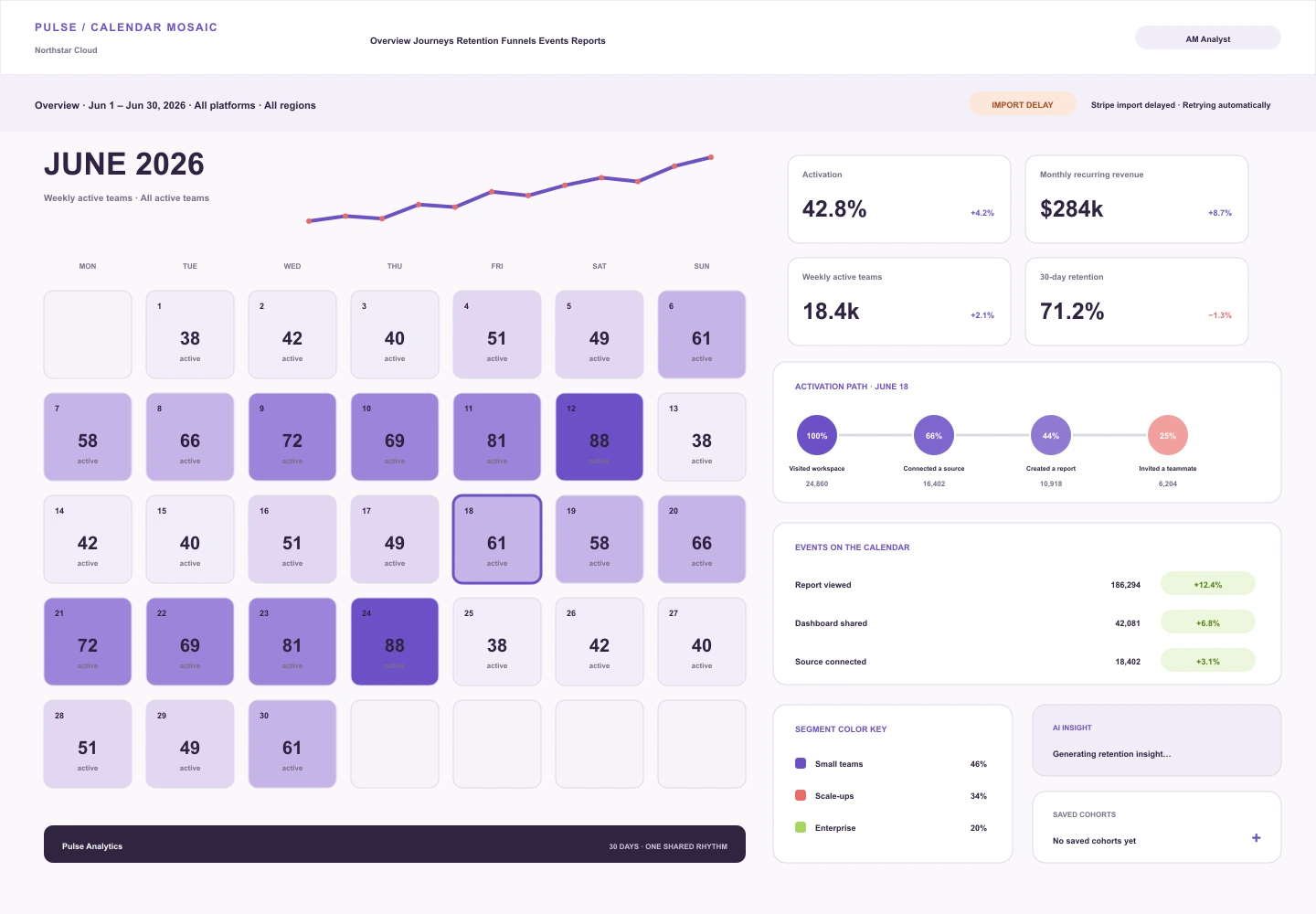Click the Source connected event row
Viewport: 1316px width, 914px height.
tap(1025, 661)
